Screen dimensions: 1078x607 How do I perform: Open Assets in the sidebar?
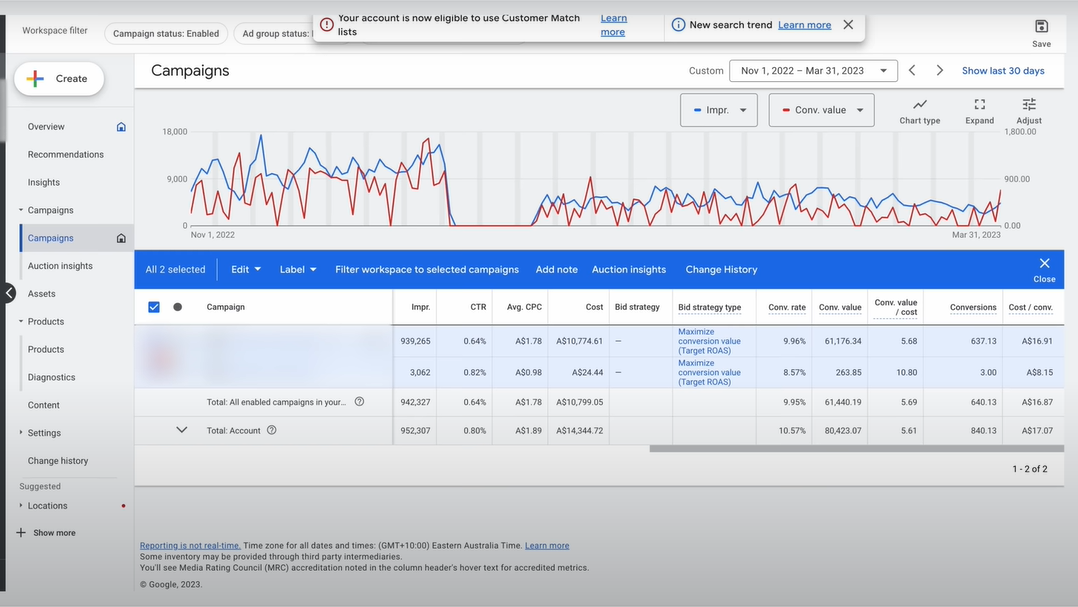42,294
